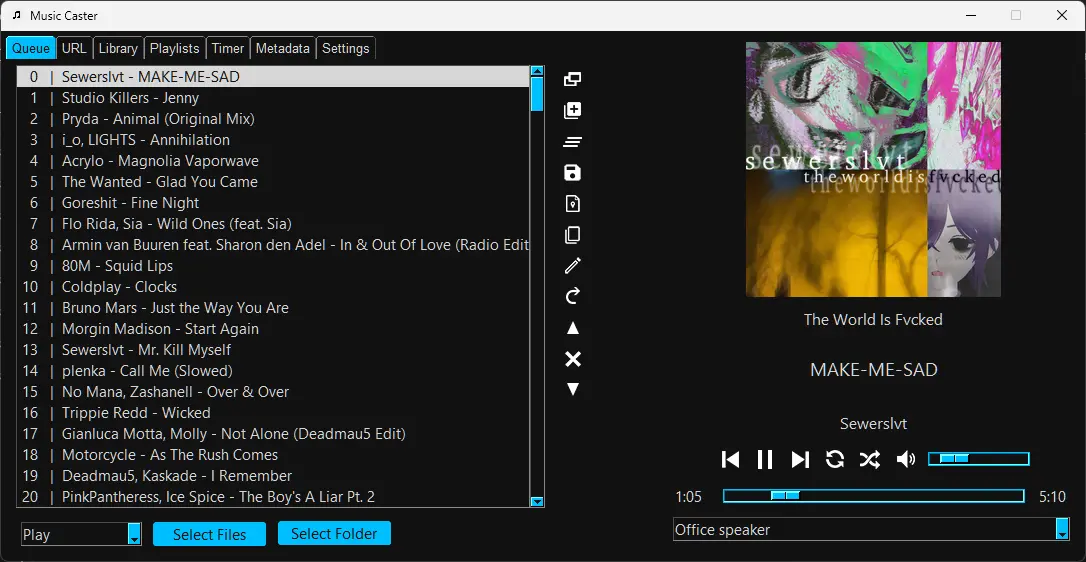Select Goreshit - Fine Night
Image resolution: width=1086 pixels, height=562 pixels.
[x=273, y=203]
